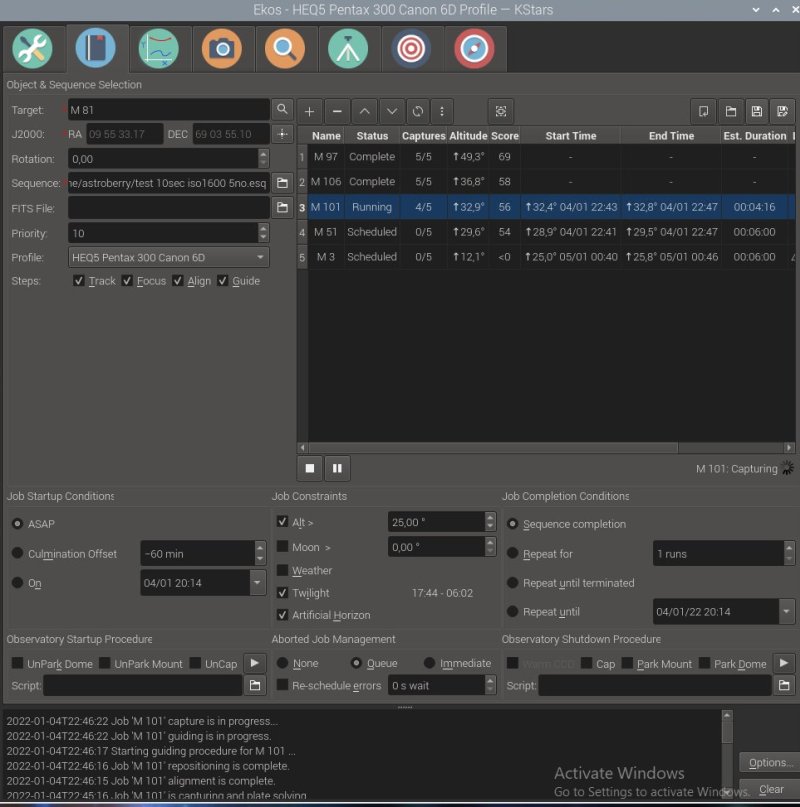The height and width of the screenshot is (807, 800).
Task: Browse for FITS file folder icon
Action: [282, 207]
